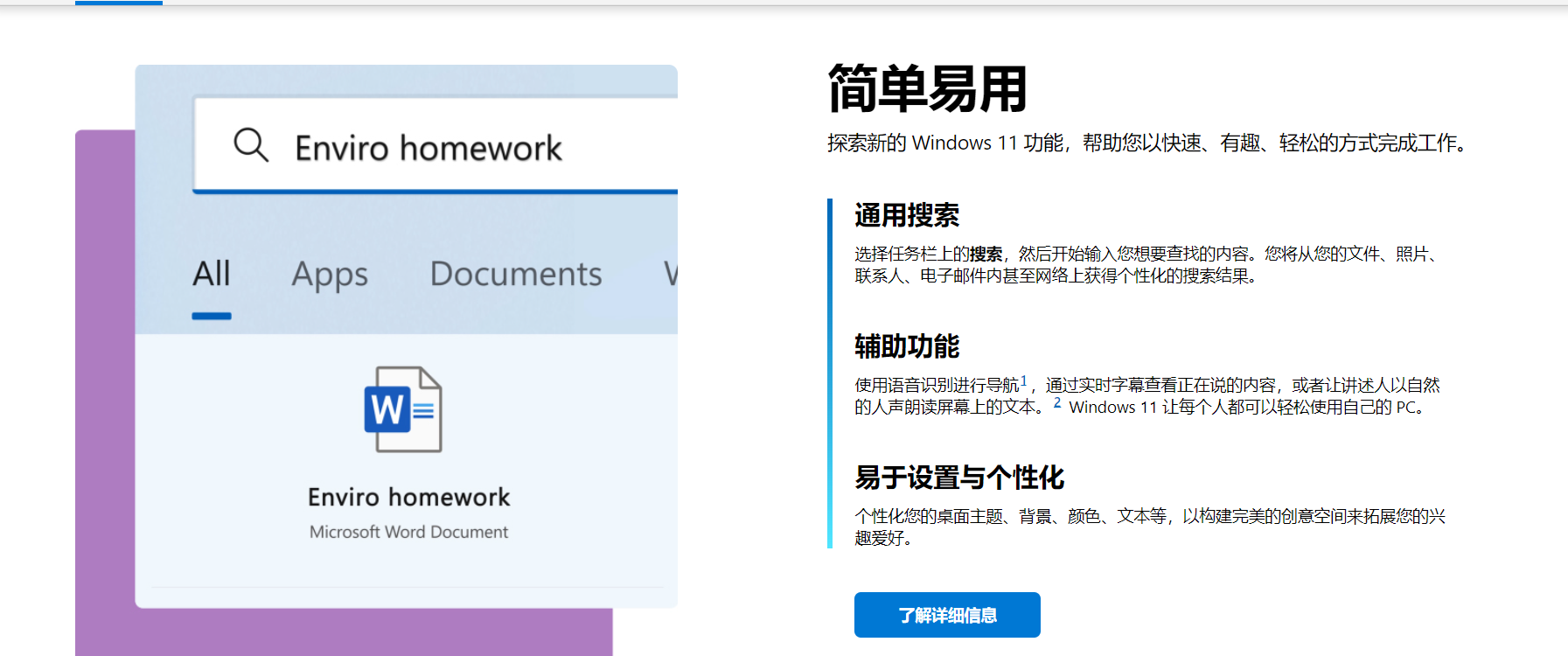The width and height of the screenshot is (1568, 656).
Task: Open the Enviro homework result title
Action: click(408, 497)
